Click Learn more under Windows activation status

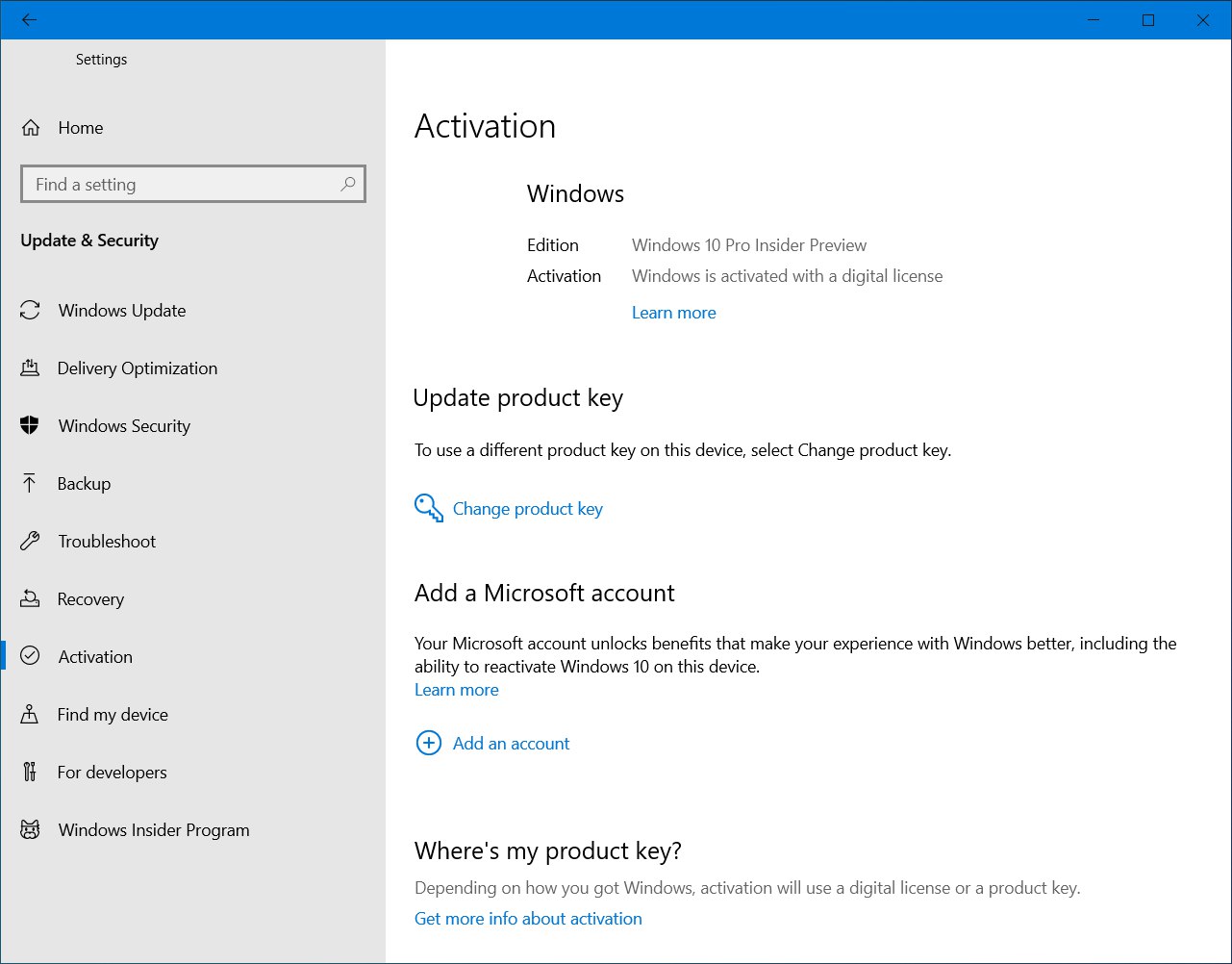tap(673, 313)
